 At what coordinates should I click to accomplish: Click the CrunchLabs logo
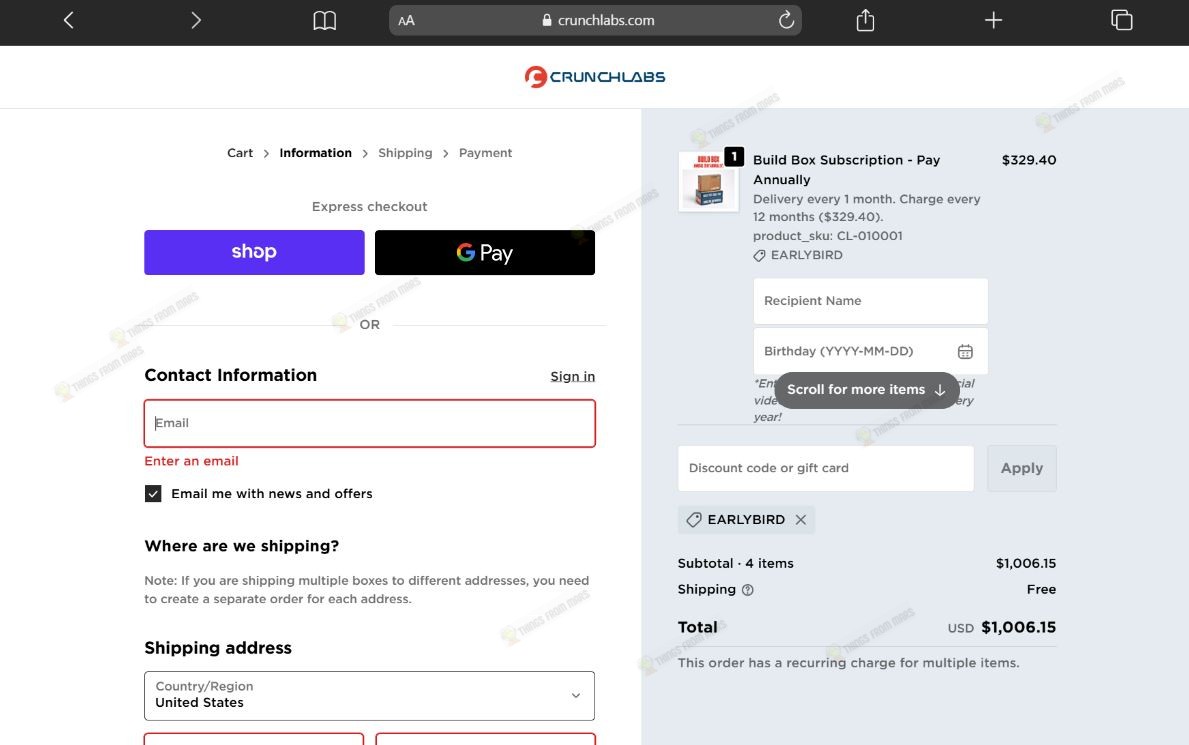tap(595, 77)
